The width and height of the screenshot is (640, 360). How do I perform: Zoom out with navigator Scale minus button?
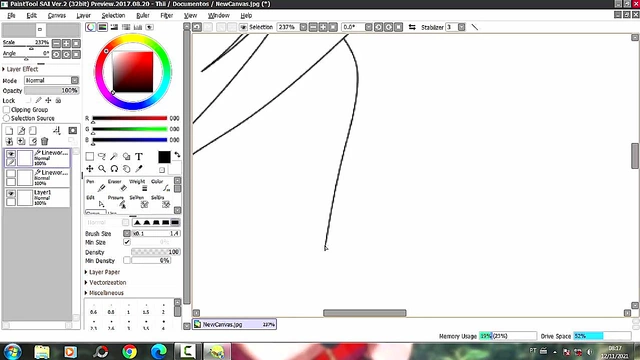click(x=56, y=43)
